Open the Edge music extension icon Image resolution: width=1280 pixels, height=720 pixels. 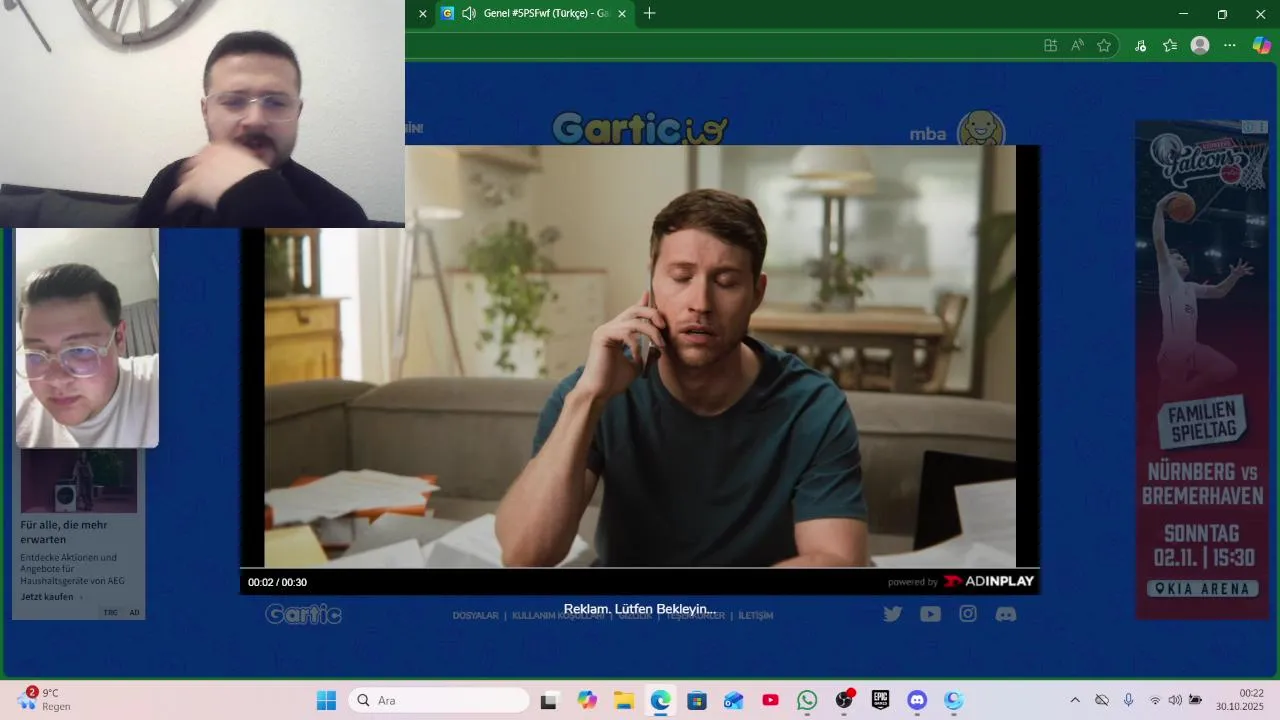pyautogui.click(x=1141, y=45)
